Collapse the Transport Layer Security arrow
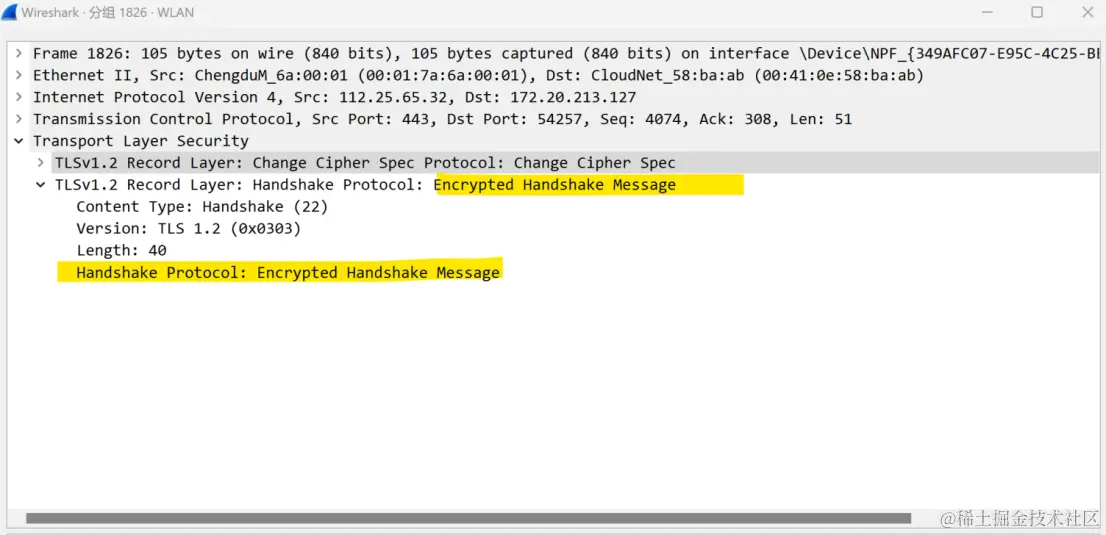 tap(19, 141)
